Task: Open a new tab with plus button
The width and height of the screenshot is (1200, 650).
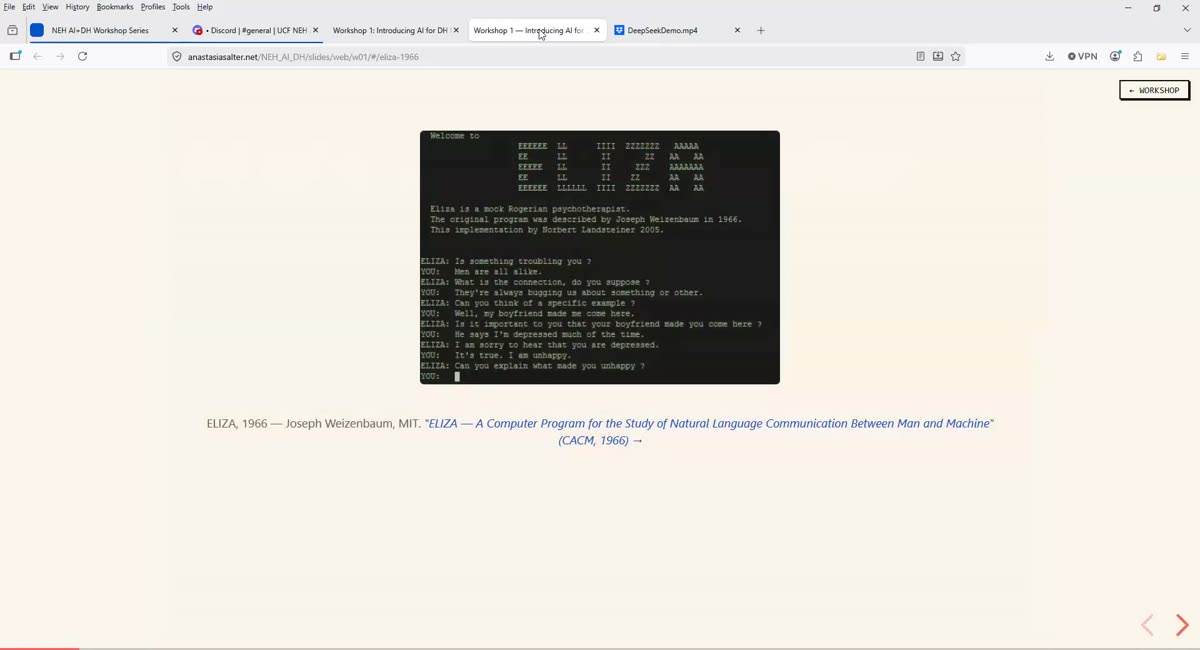Action: click(761, 30)
